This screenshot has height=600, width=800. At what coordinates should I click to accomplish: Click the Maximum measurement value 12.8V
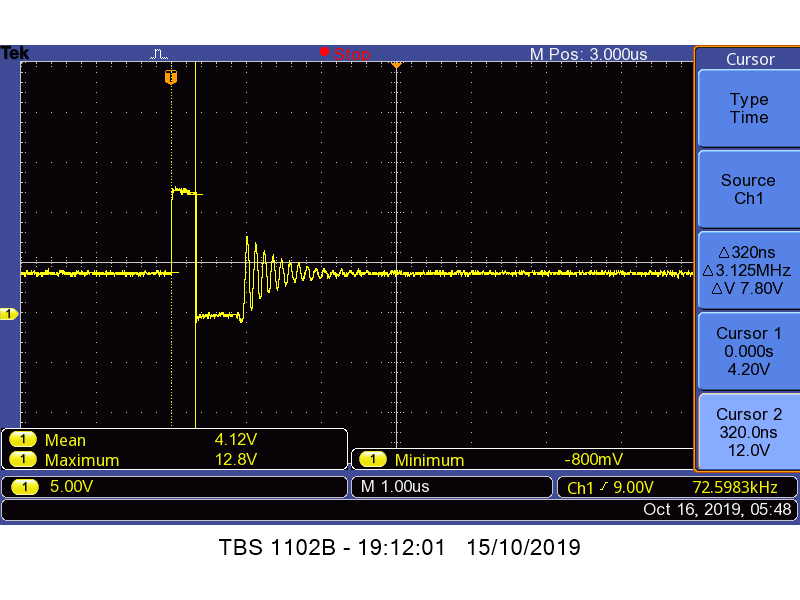(236, 459)
